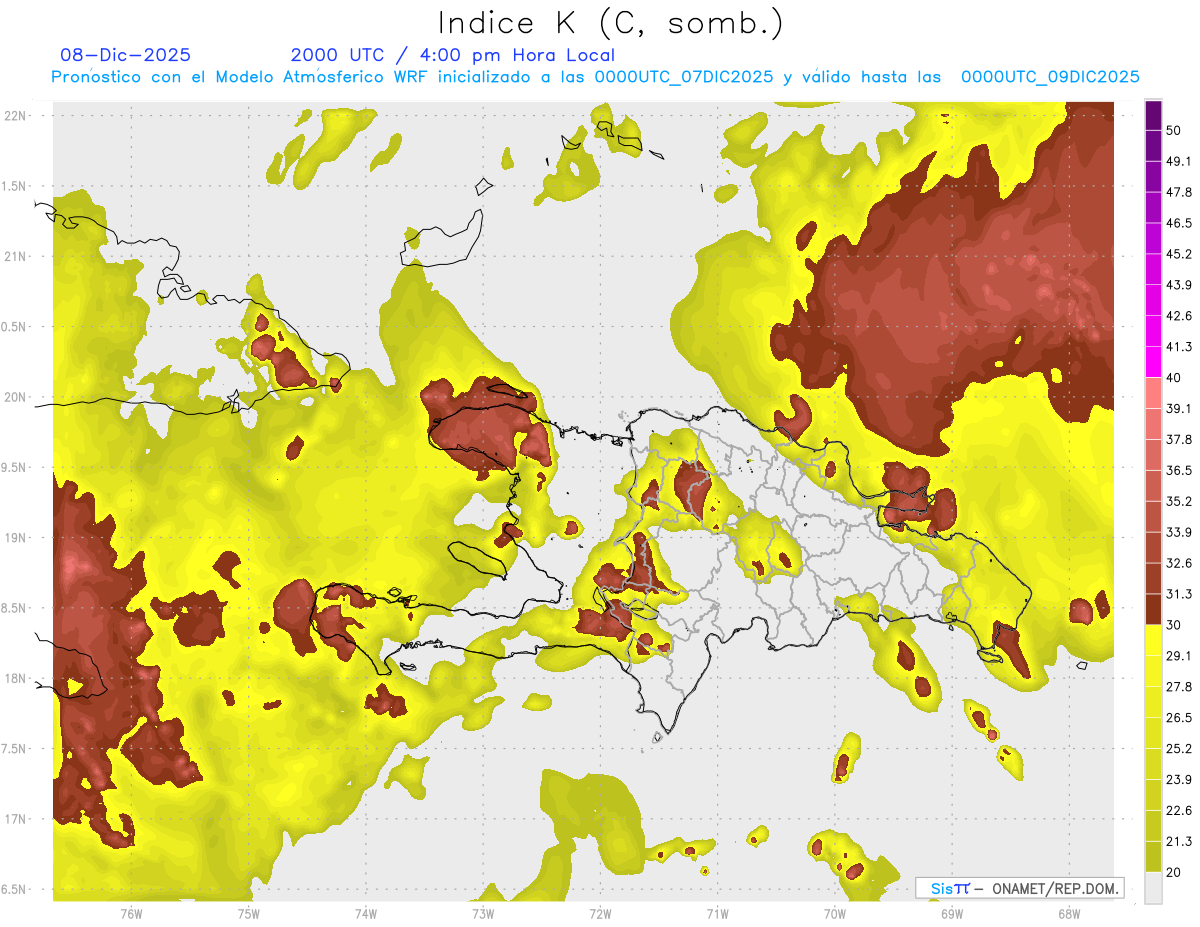Click the colorbar value "39.1"

click(1178, 408)
